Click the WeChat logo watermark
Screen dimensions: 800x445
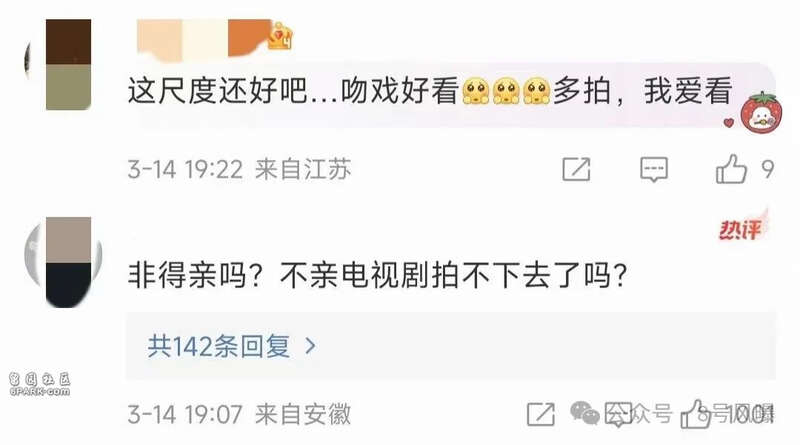(584, 412)
